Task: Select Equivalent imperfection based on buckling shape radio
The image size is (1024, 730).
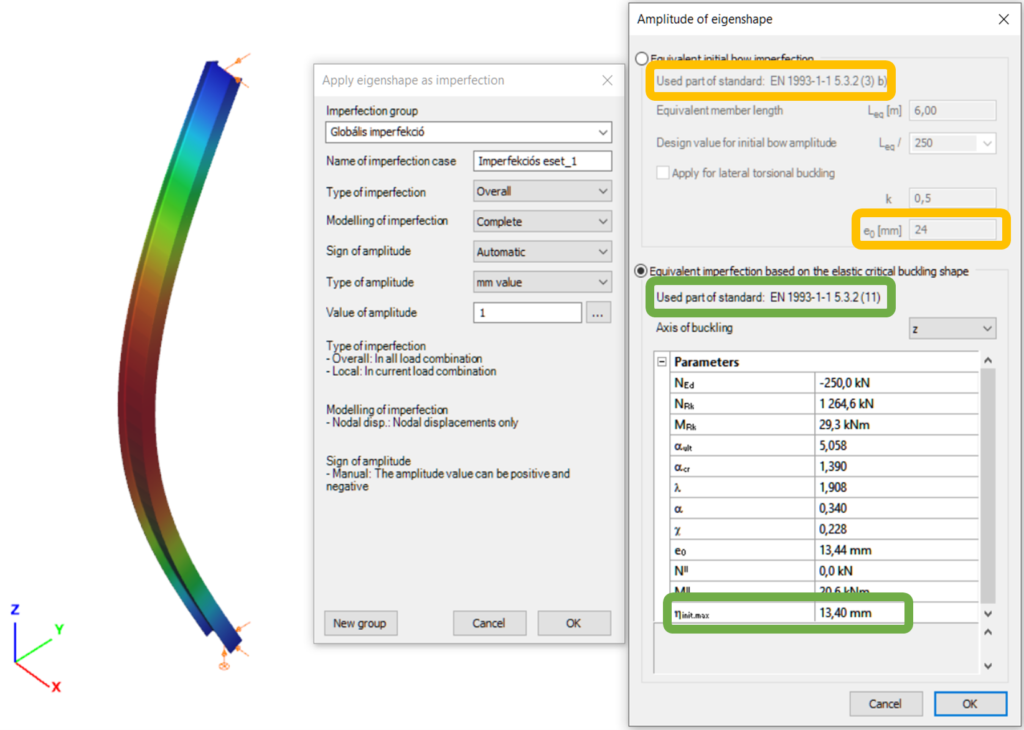Action: (x=641, y=271)
